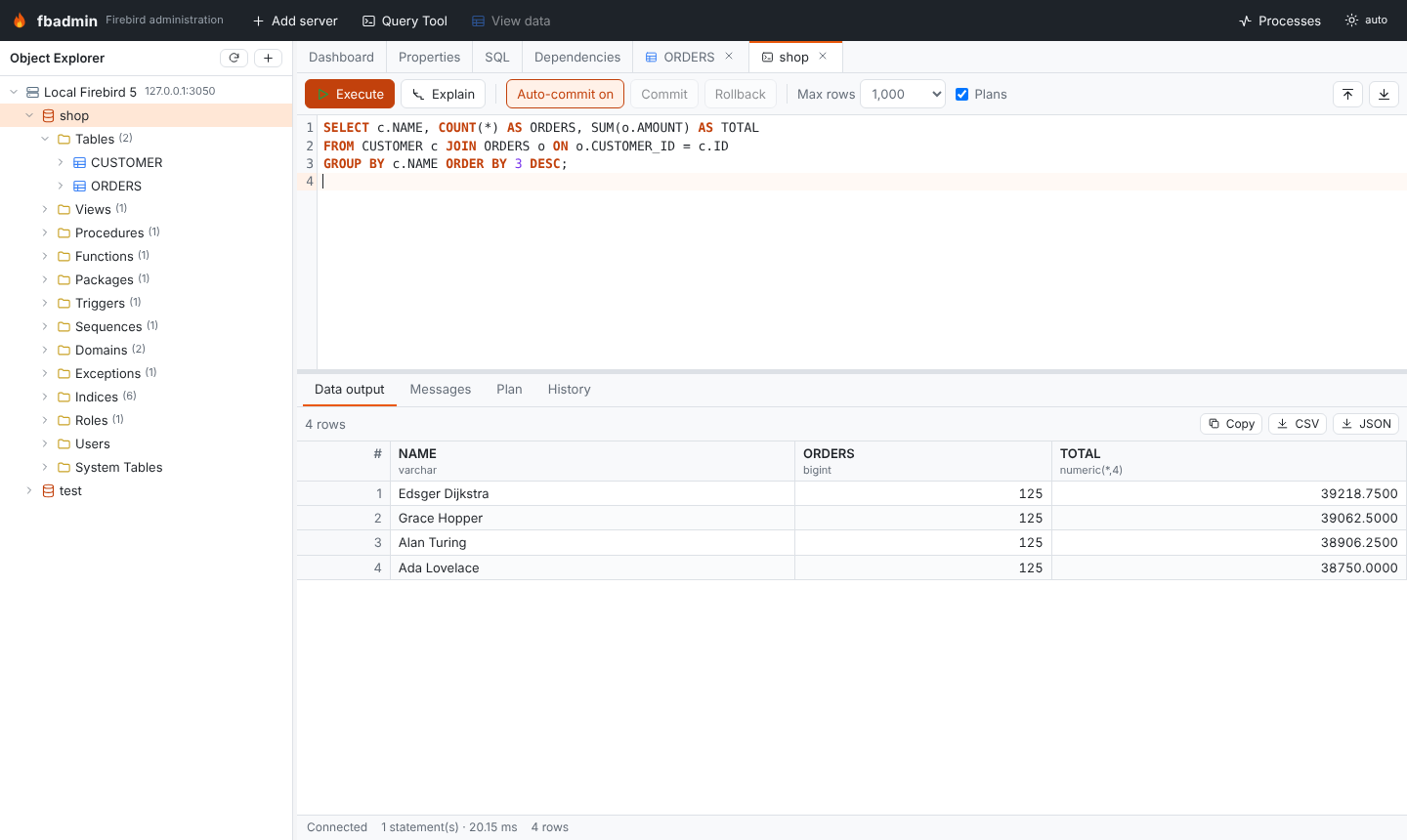Expand the Functions folder
1407x840 pixels.
click(45, 256)
